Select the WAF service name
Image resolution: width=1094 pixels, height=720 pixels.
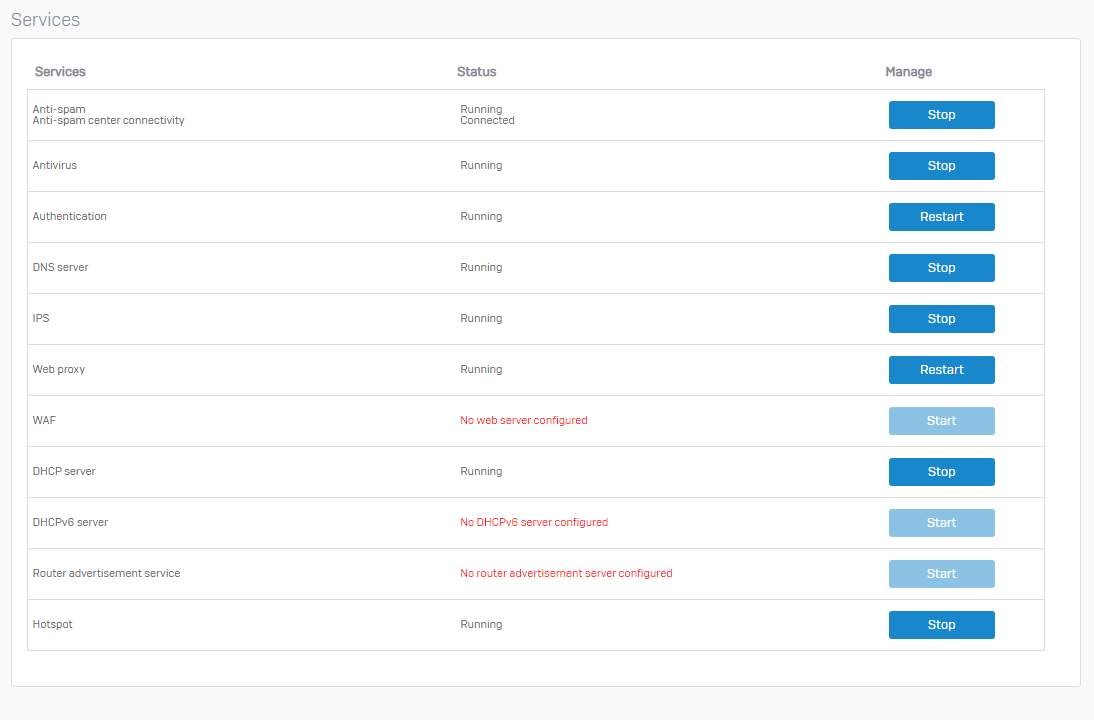44,420
